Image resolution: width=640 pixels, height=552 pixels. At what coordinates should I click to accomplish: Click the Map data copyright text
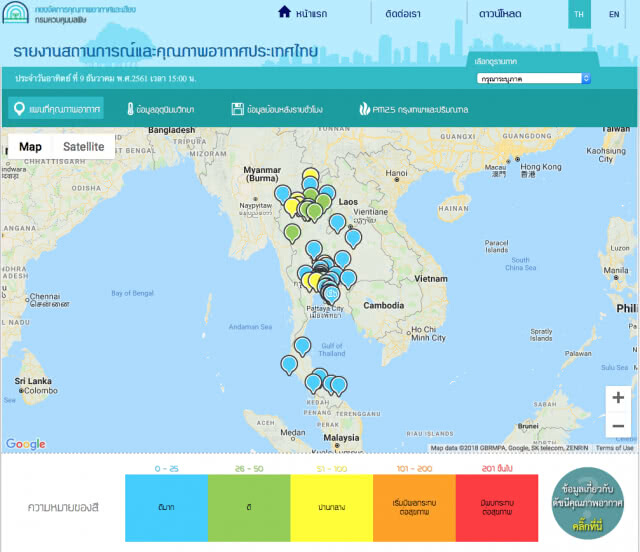click(509, 448)
